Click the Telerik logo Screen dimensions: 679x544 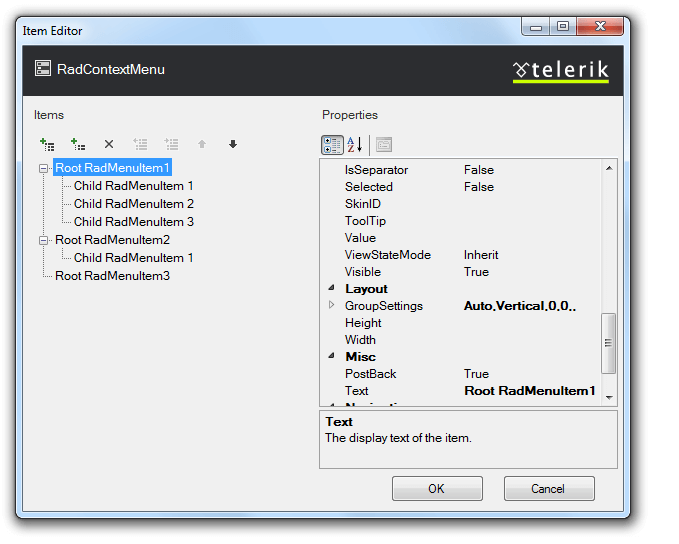561,71
